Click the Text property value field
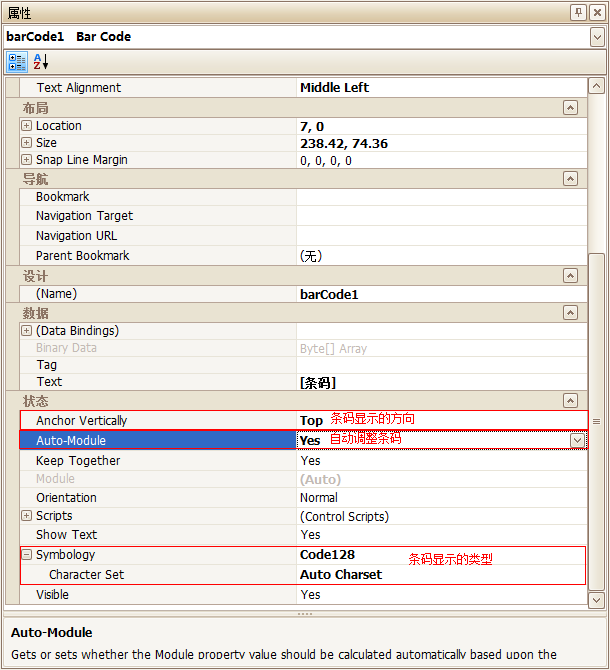 pos(440,382)
